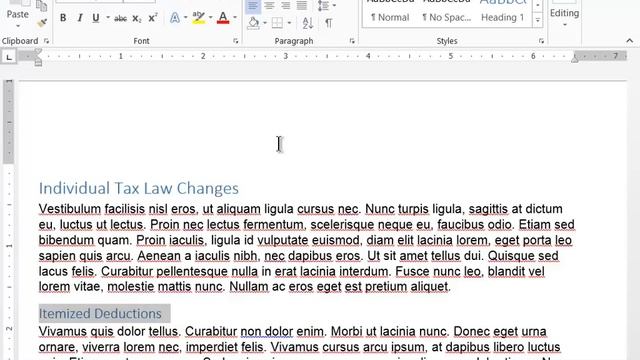640x360 pixels.
Task: Open borders dropdown arrow
Action: [x=289, y=23]
